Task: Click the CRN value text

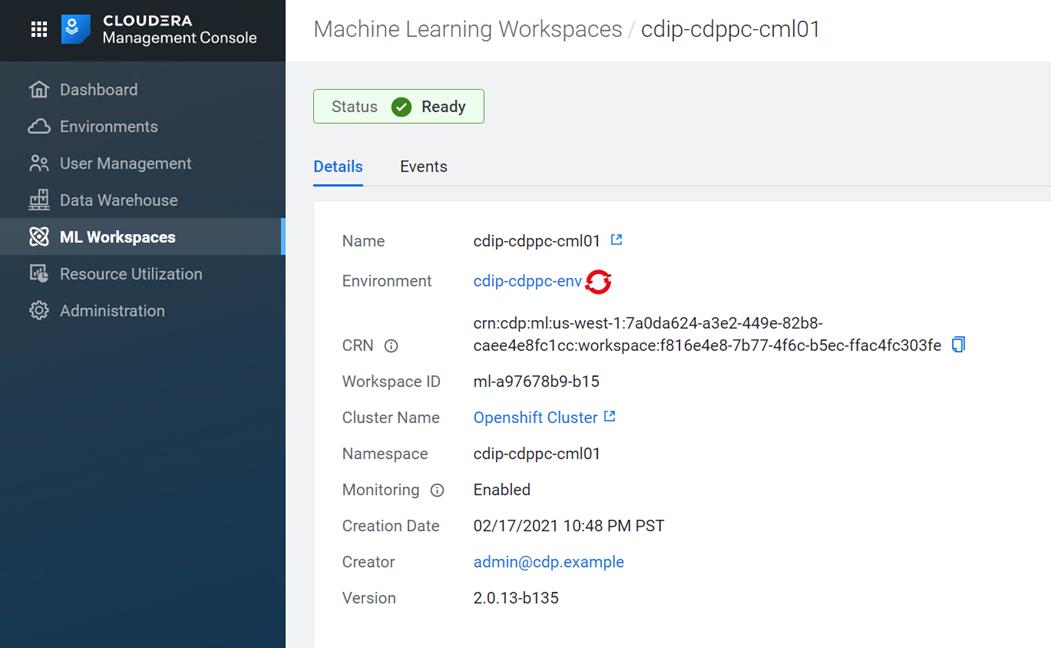Action: tap(707, 334)
